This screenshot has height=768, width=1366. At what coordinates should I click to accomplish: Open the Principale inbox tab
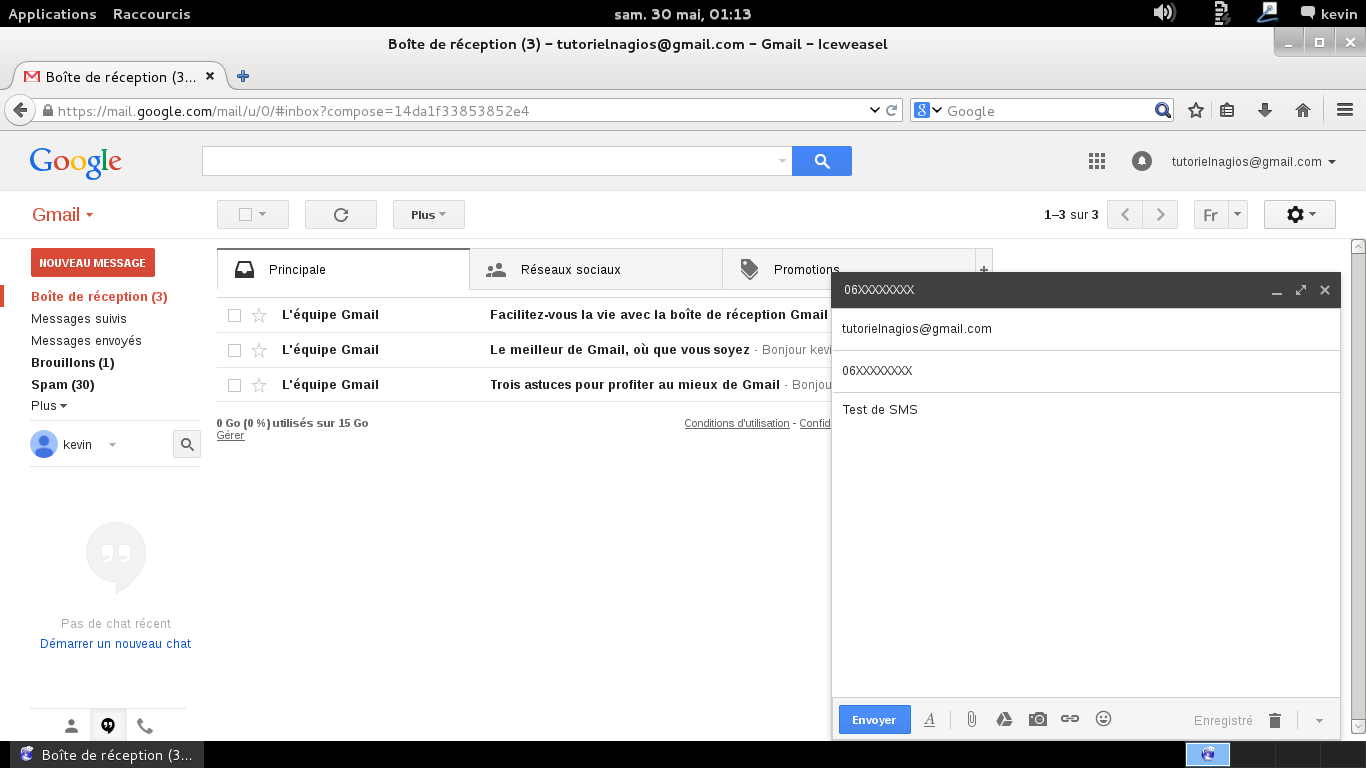tap(343, 270)
